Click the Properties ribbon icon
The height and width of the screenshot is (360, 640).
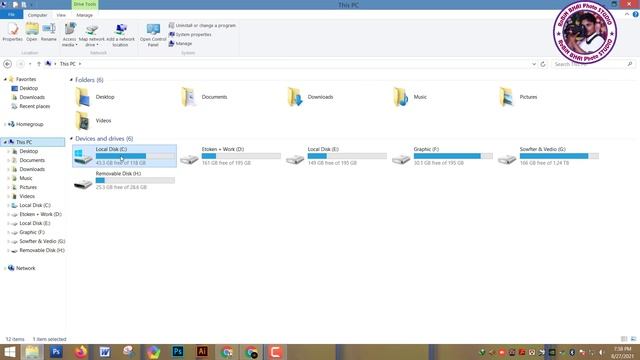pyautogui.click(x=12, y=29)
